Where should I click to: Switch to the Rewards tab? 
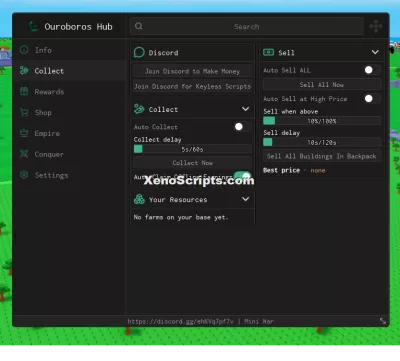(69, 91)
